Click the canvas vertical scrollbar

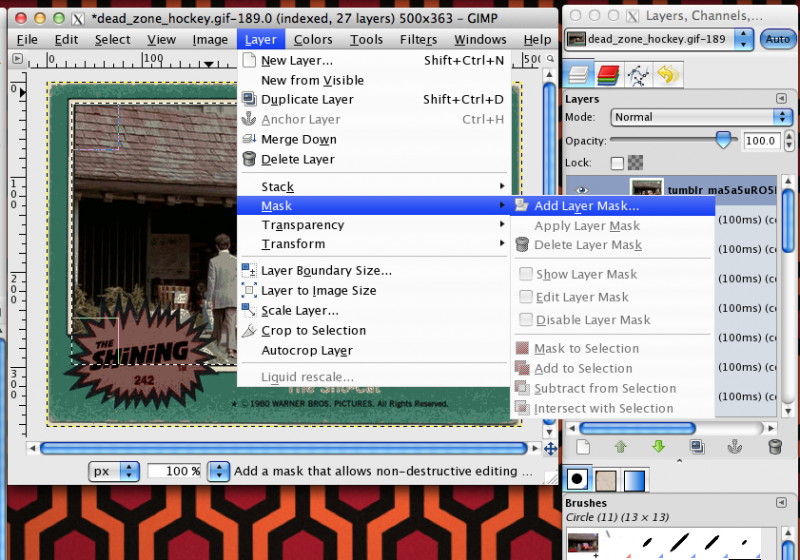pos(549,139)
